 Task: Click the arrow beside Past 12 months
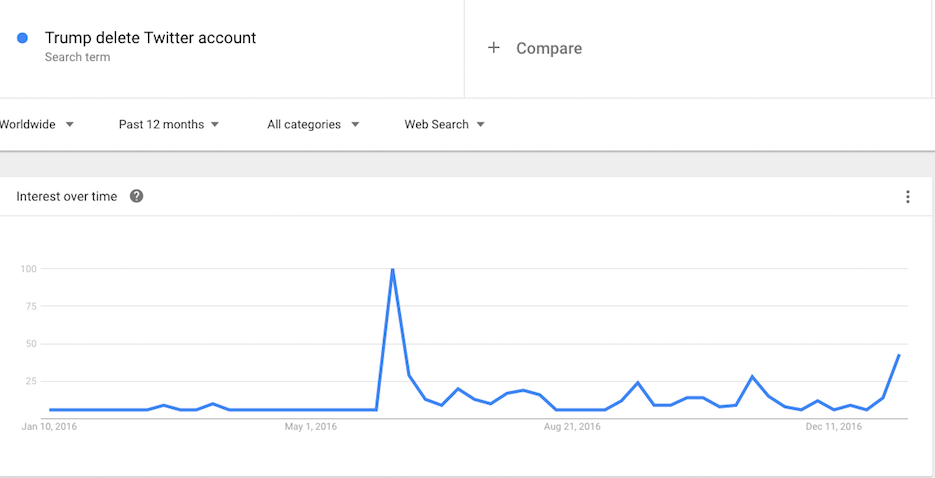pos(215,125)
